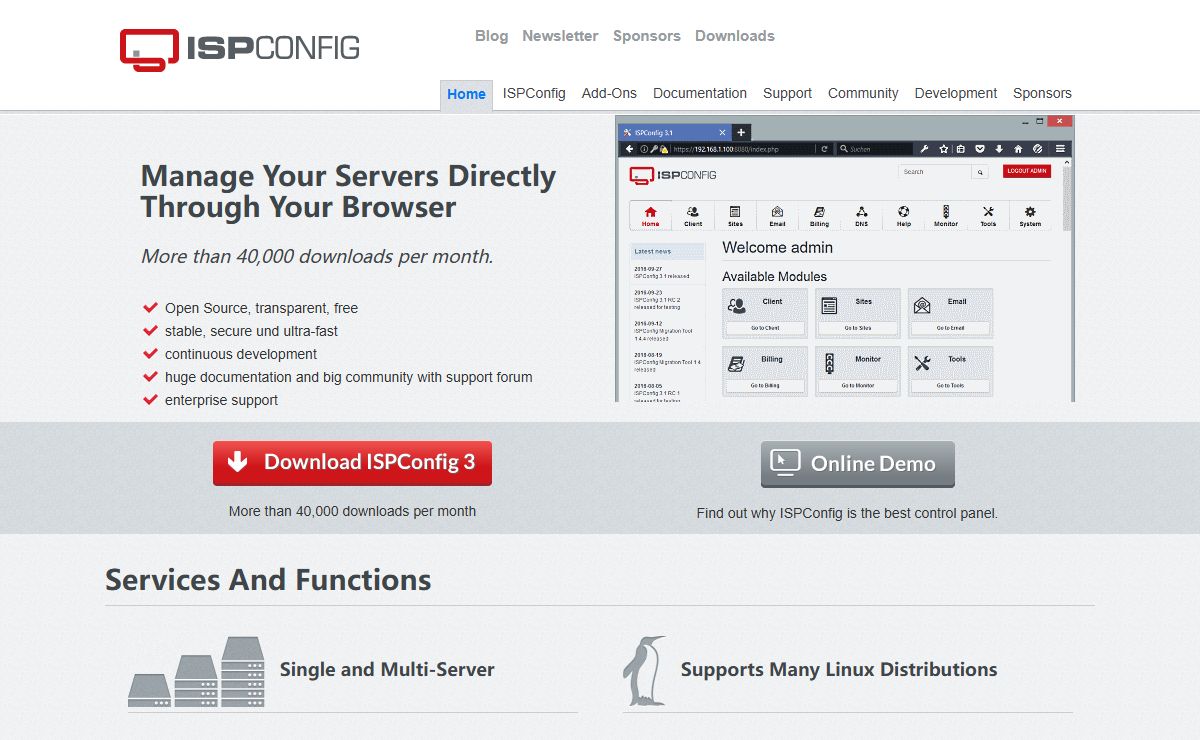1200x740 pixels.
Task: Open the Add-Ons menu item
Action: [609, 93]
